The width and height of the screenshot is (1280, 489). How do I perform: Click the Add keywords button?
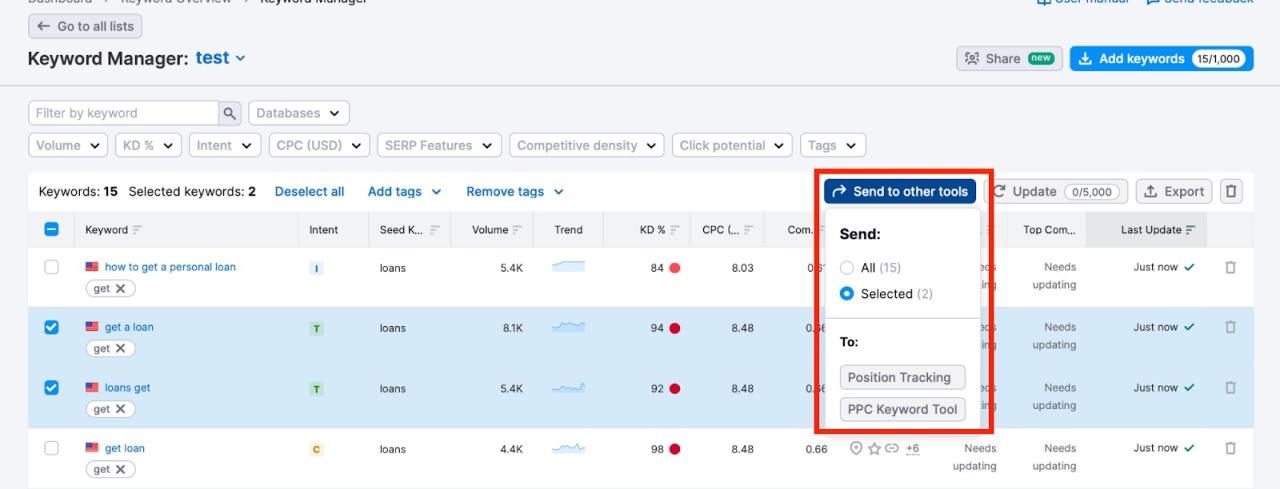[1161, 58]
